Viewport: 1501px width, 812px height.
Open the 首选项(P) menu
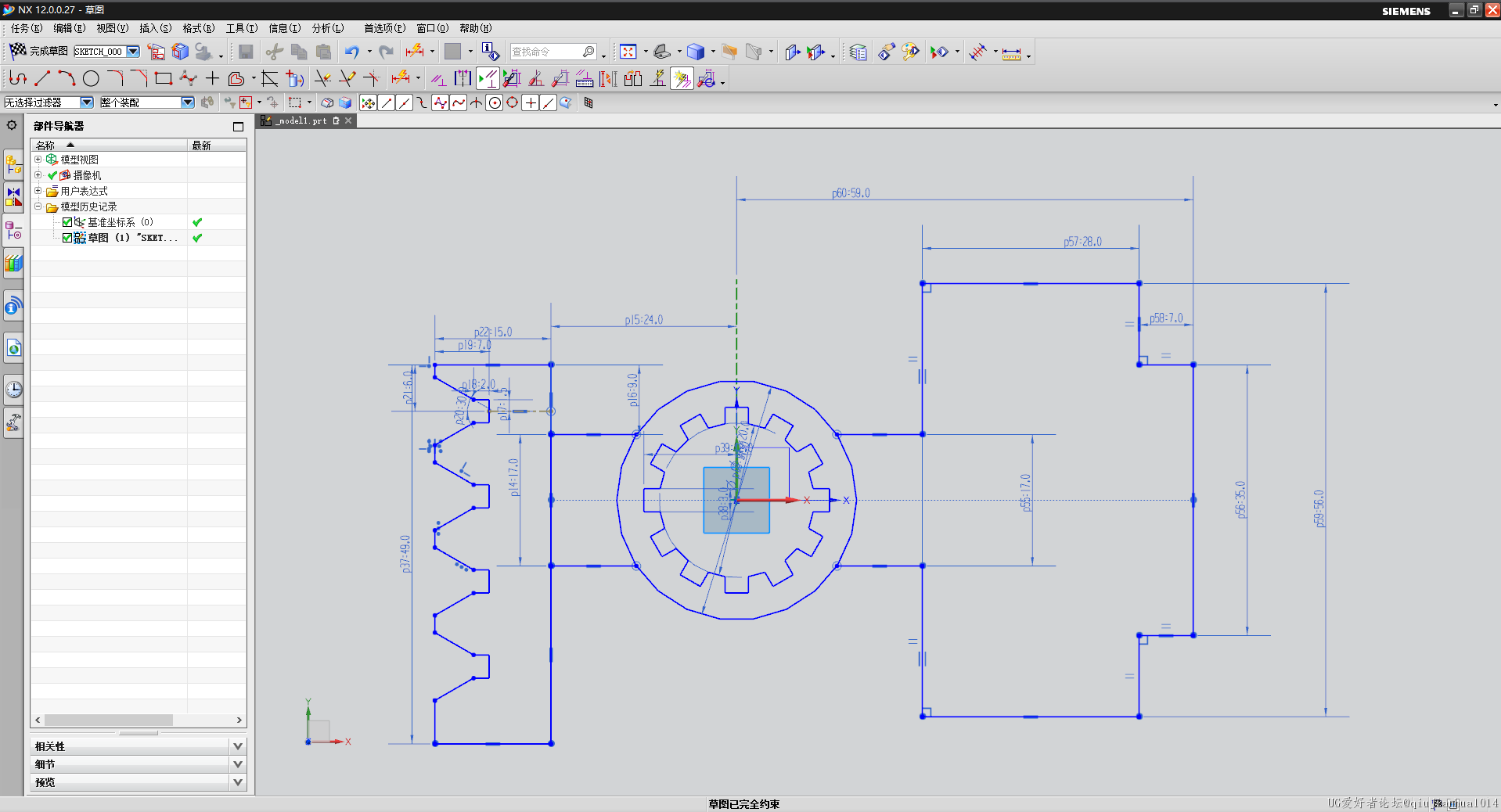(x=384, y=28)
